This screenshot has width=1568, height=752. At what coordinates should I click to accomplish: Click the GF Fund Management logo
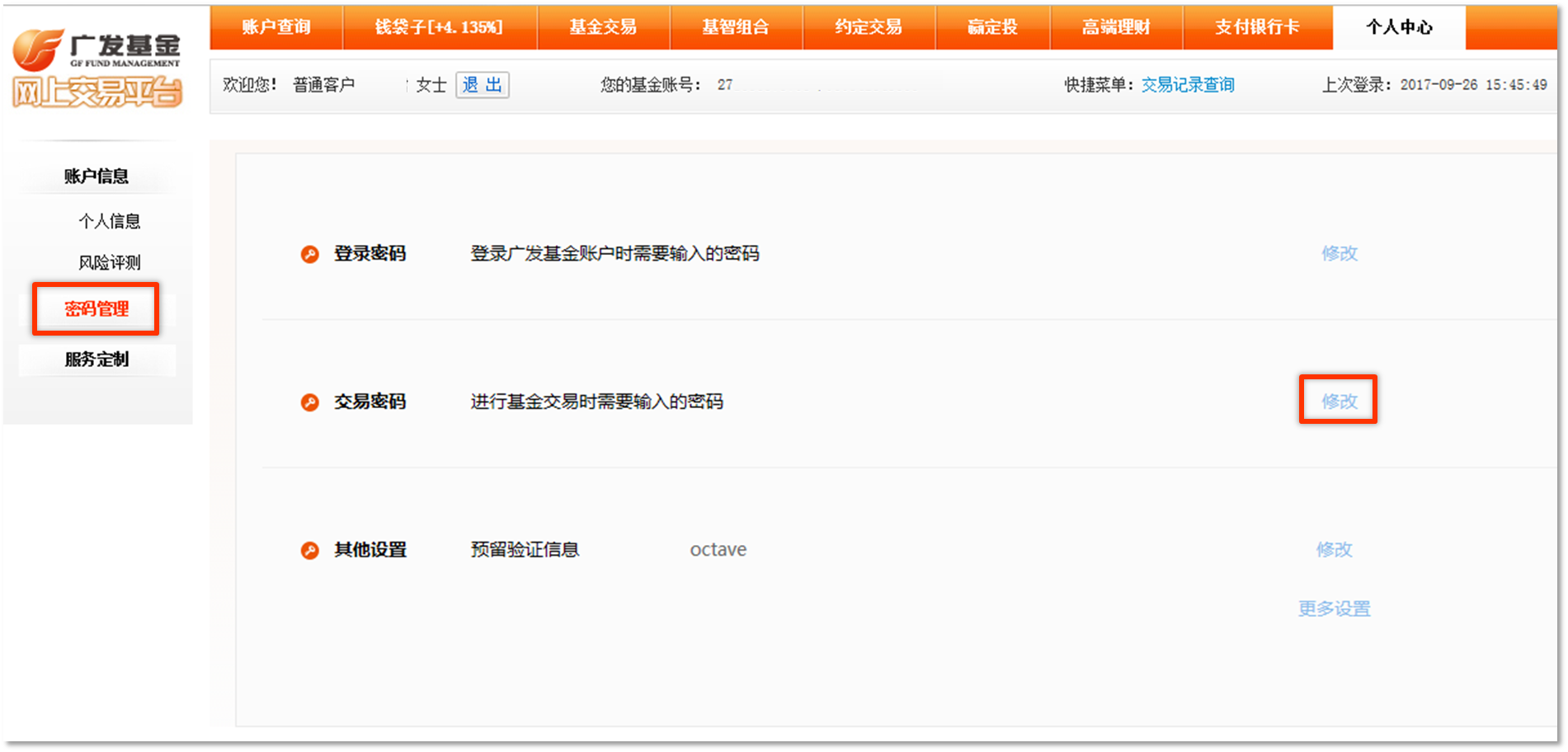coord(97,68)
